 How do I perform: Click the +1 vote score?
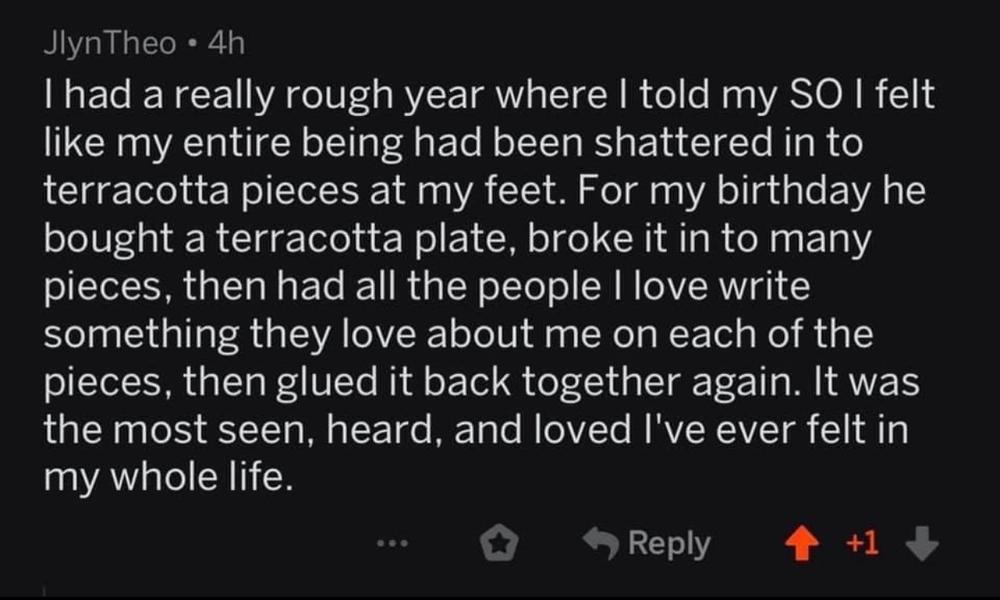pos(862,544)
